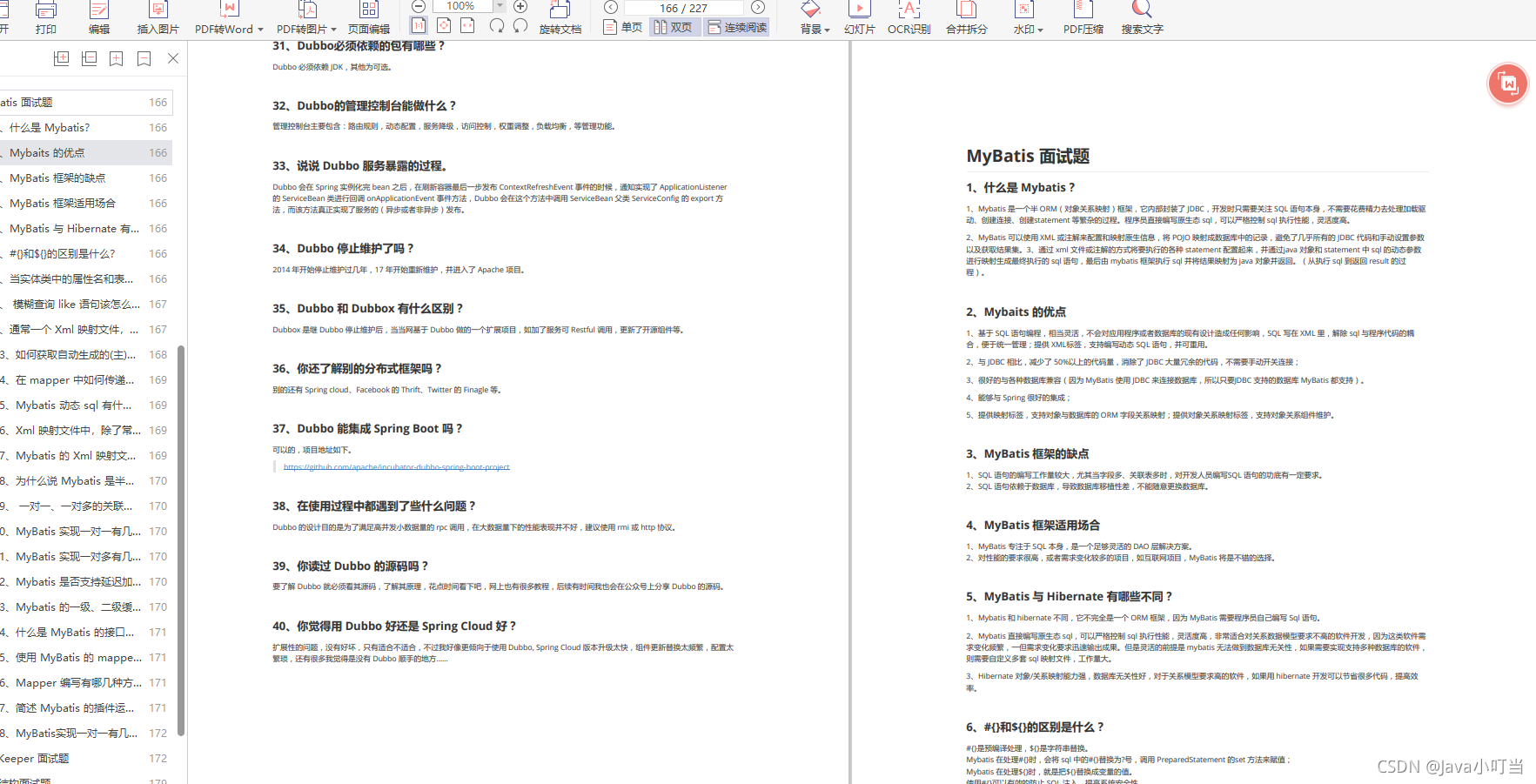Zoom in with the plus icon

(x=520, y=6)
